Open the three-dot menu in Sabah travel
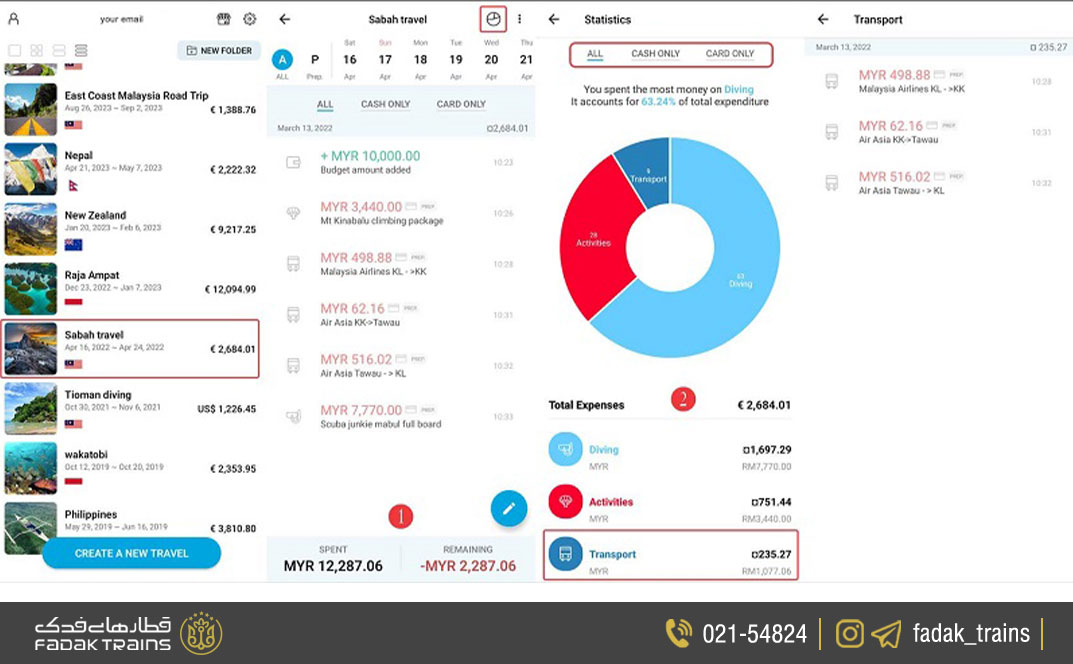 pos(519,19)
